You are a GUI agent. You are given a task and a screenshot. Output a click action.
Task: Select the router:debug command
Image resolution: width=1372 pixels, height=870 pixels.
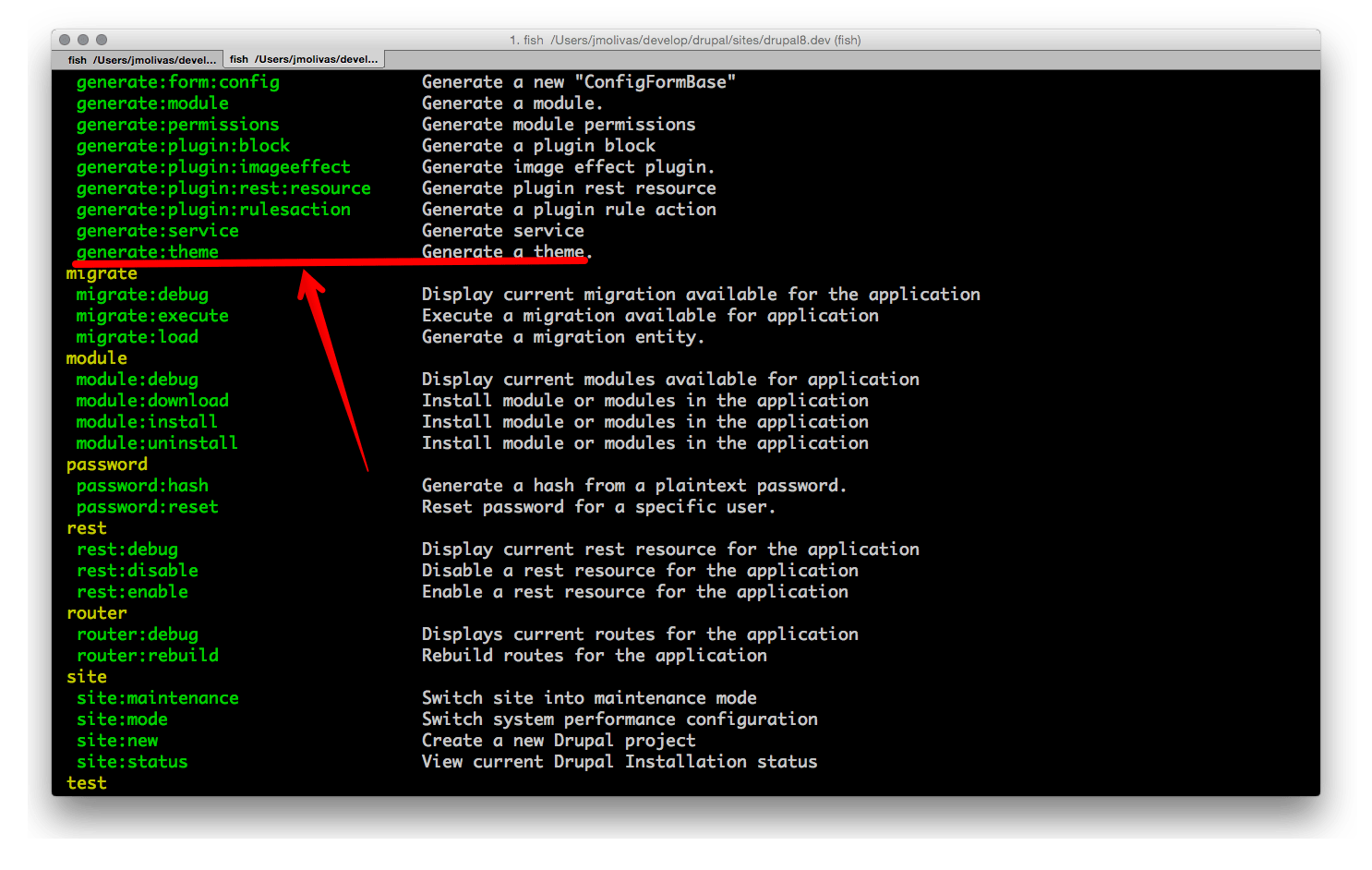point(138,634)
